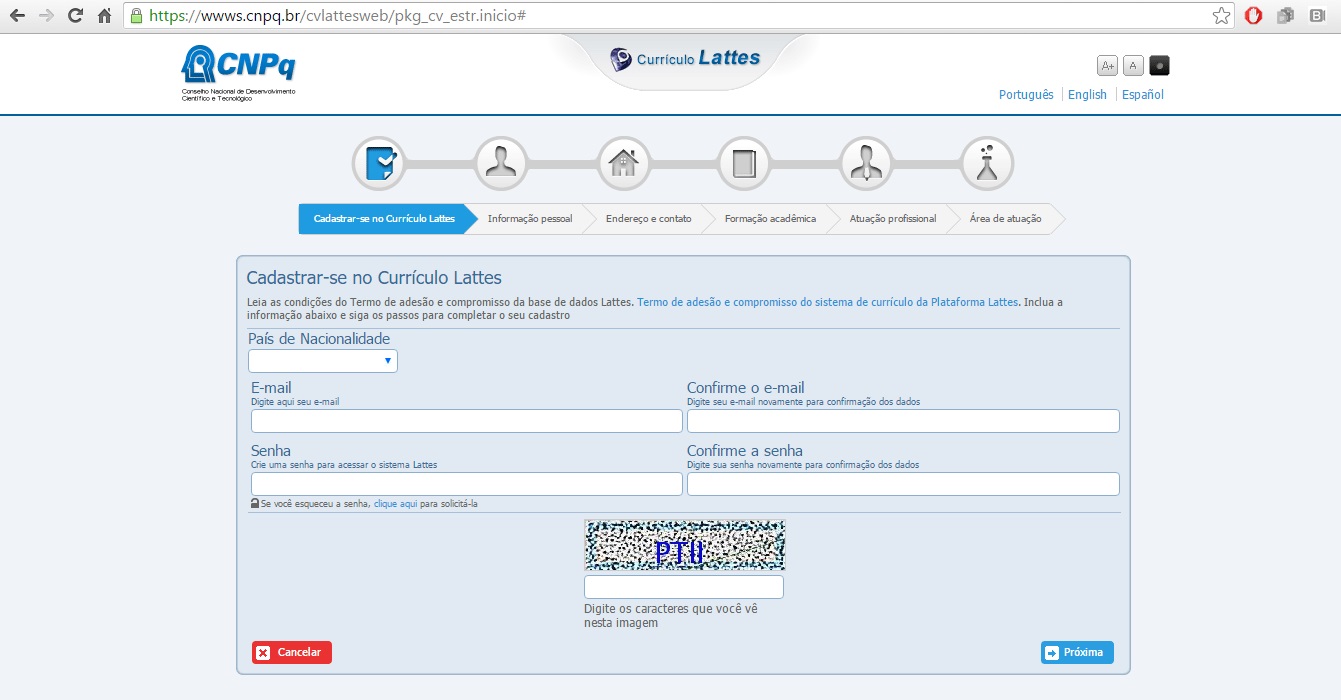Select Área de atuação step tab
Viewport: 1341px width, 700px height.
pos(1005,219)
